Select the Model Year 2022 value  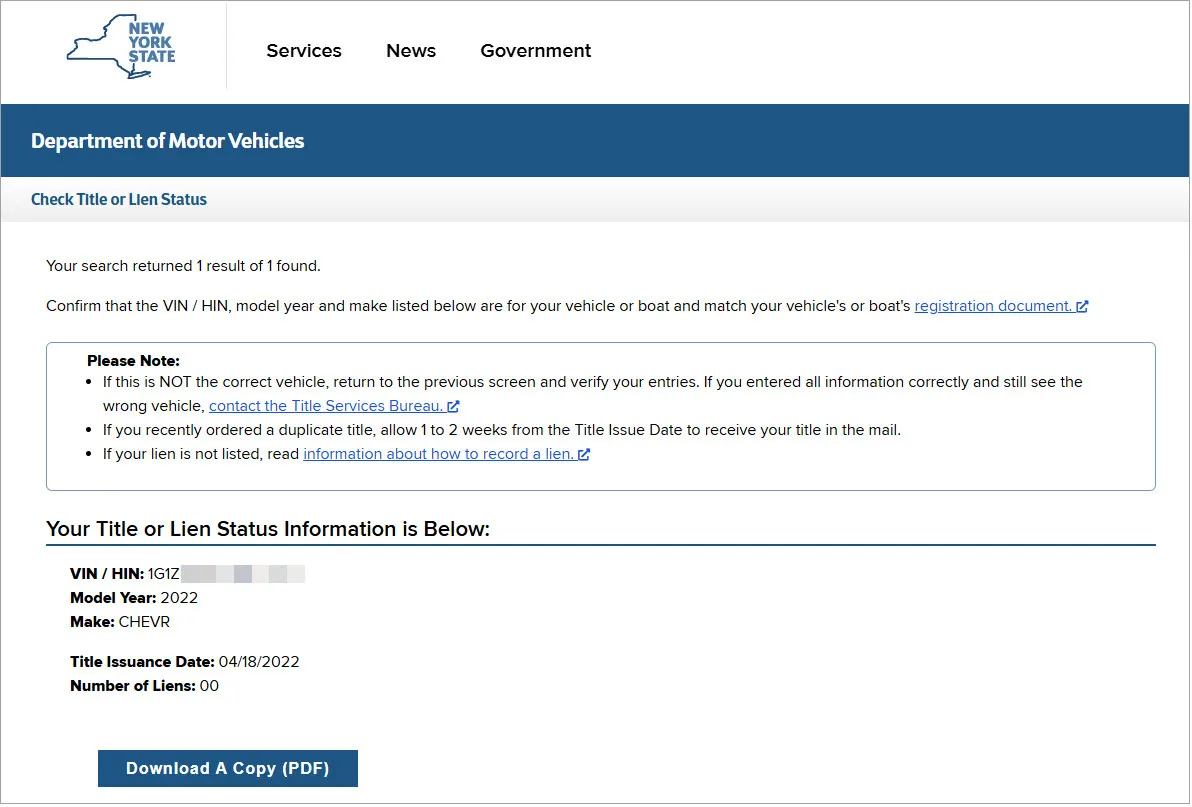pyautogui.click(x=181, y=598)
